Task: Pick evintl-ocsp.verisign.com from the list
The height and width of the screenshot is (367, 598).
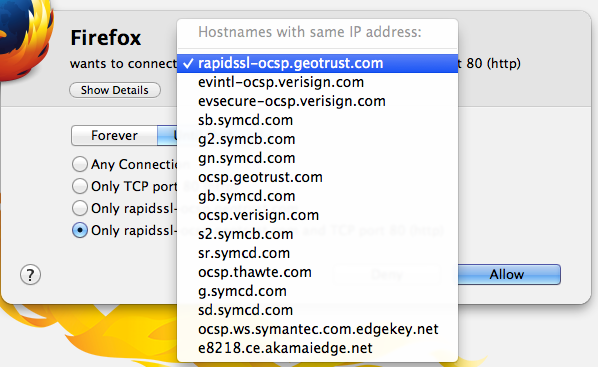Action: tap(317, 82)
